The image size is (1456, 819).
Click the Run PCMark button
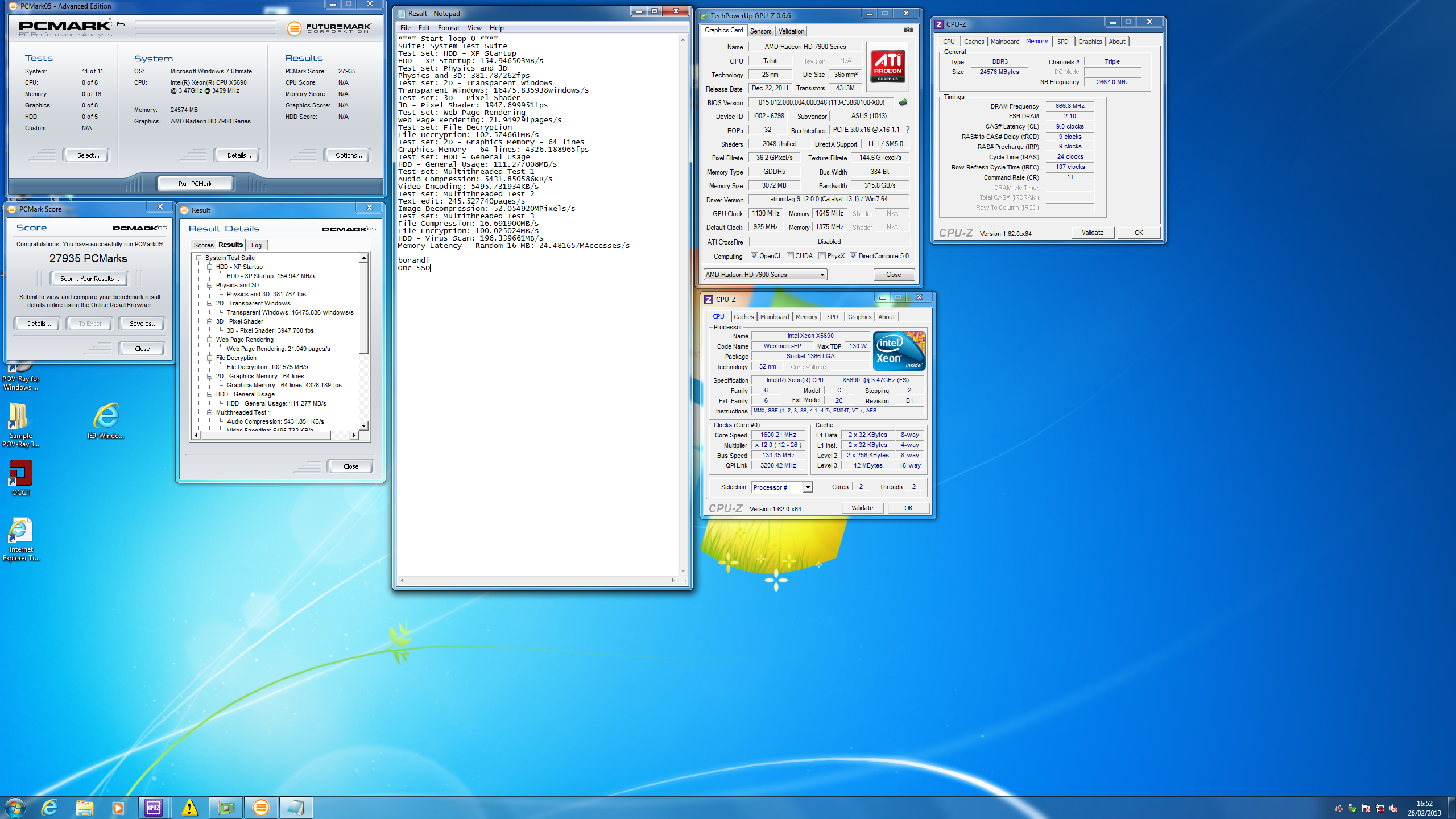pos(195,184)
